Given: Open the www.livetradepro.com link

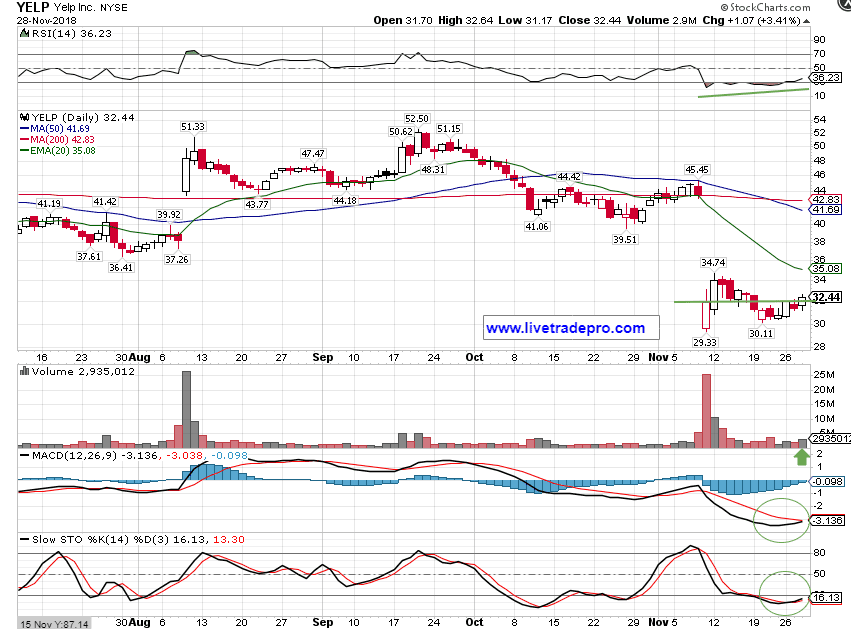Looking at the screenshot, I should (x=565, y=327).
